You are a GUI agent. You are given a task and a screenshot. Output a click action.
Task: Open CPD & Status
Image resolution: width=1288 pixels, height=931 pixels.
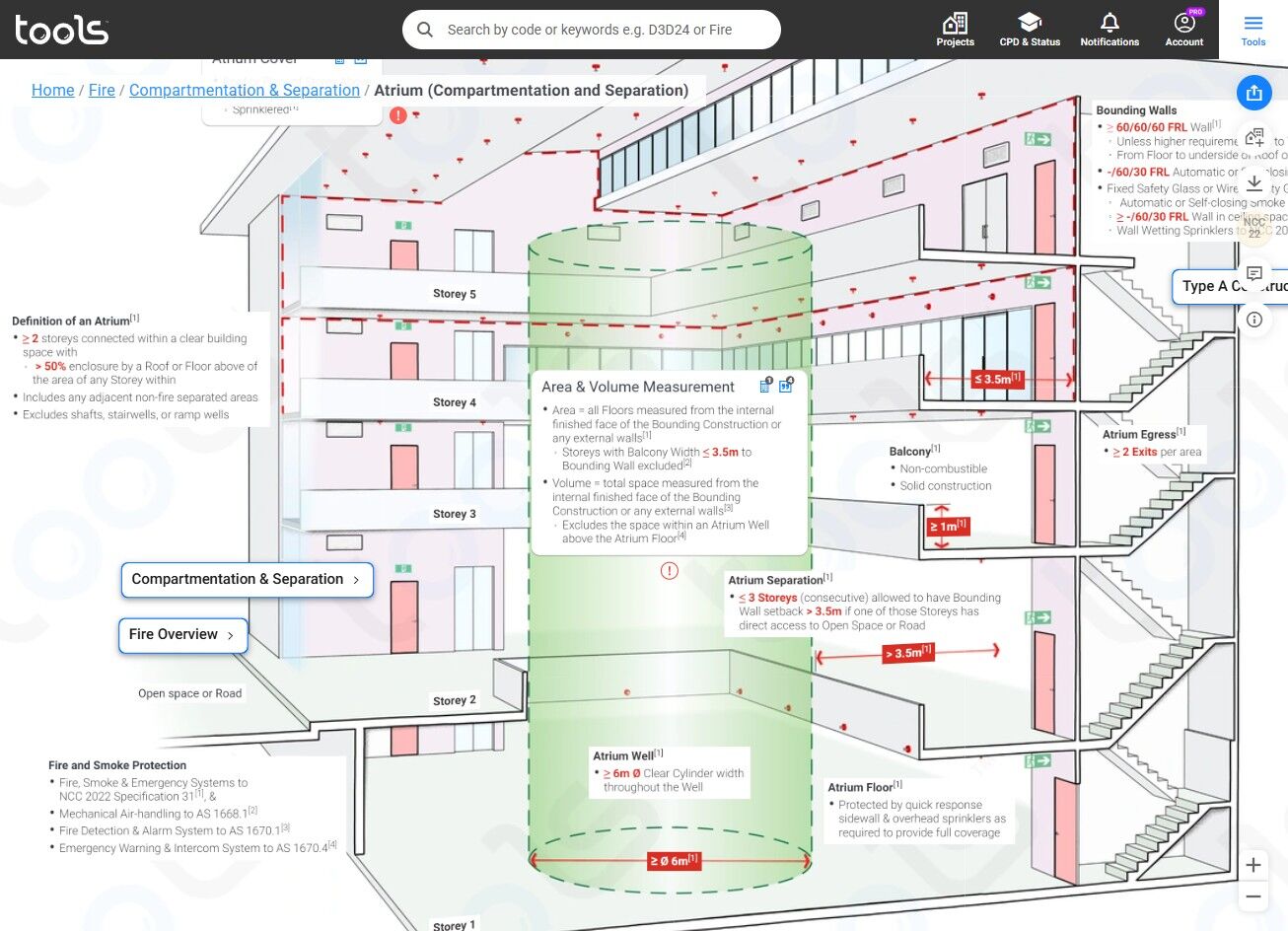click(1030, 30)
